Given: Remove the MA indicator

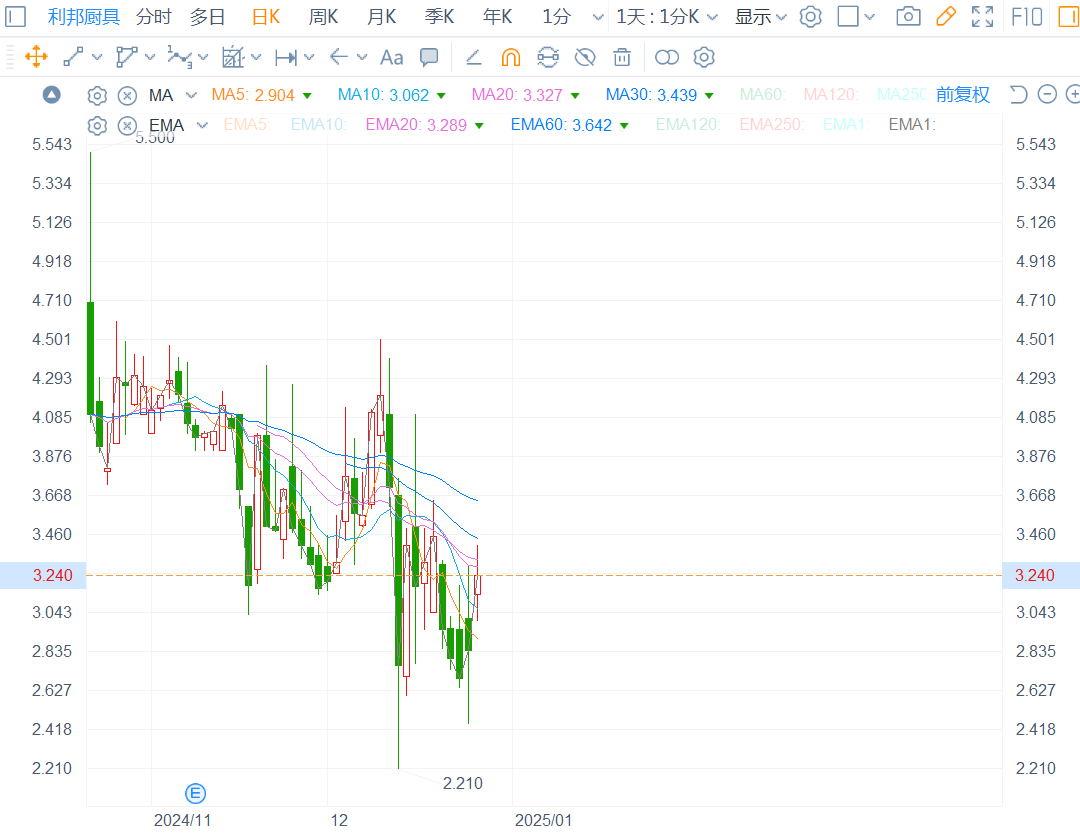Looking at the screenshot, I should 127,95.
